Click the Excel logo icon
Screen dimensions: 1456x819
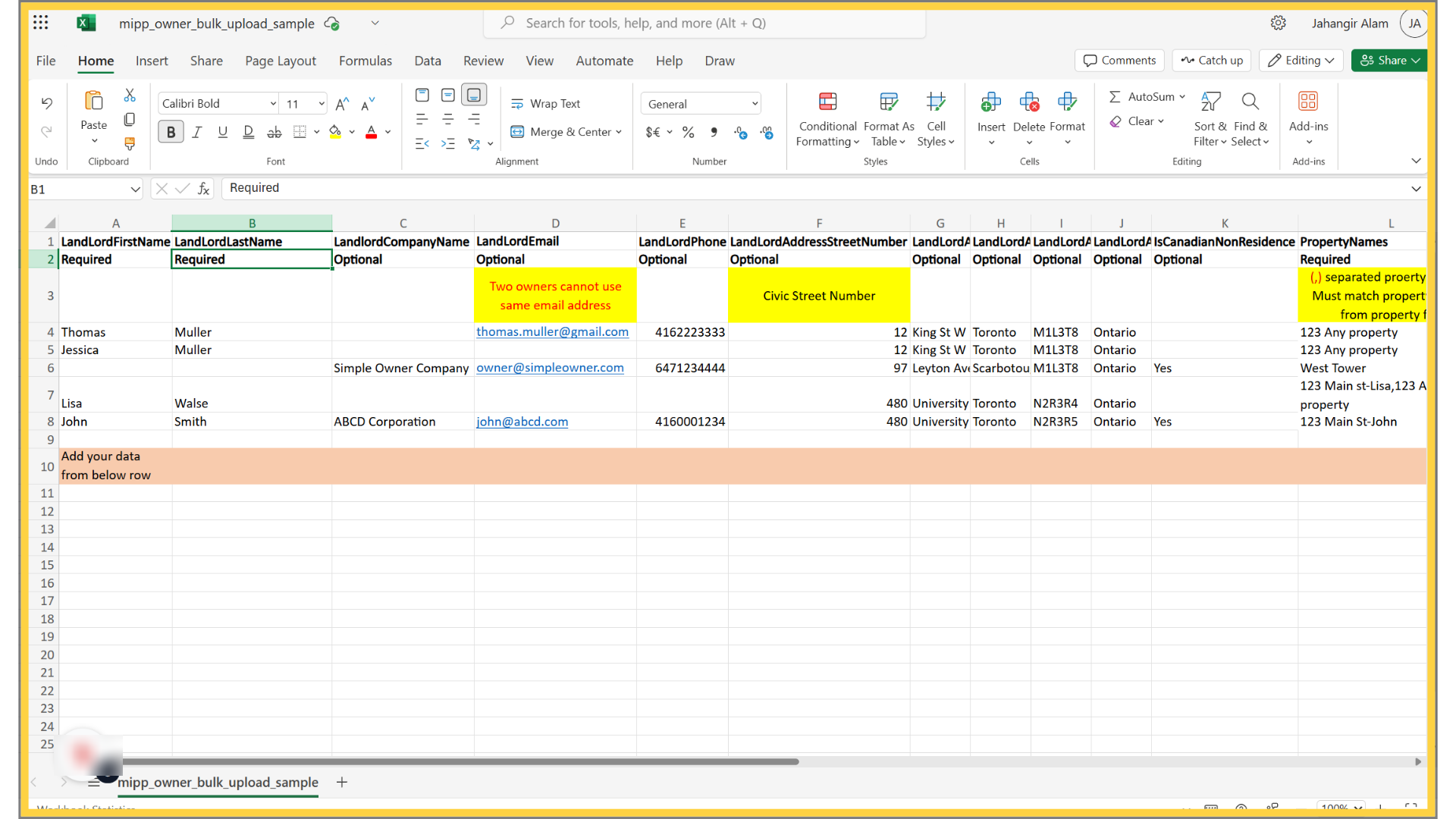(x=86, y=23)
